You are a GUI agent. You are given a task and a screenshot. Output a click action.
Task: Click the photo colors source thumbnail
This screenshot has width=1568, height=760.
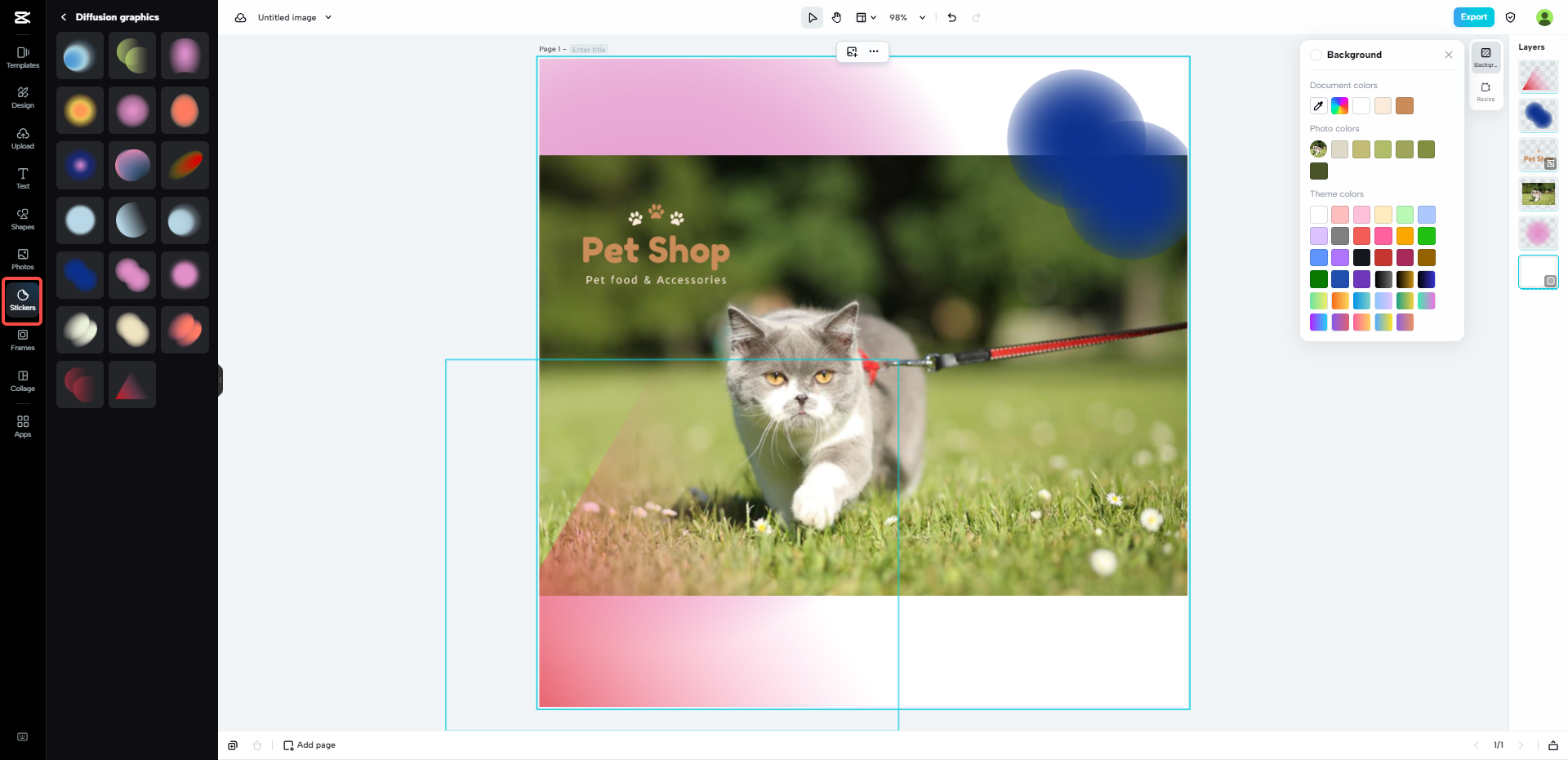tap(1318, 149)
